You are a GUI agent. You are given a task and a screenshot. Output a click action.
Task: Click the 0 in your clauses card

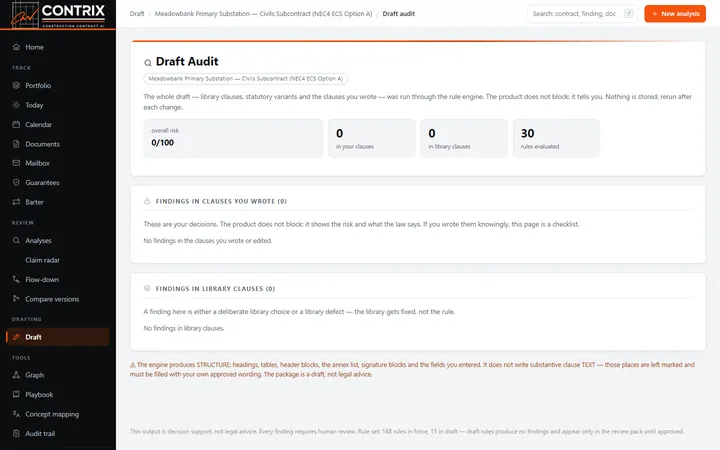372,138
